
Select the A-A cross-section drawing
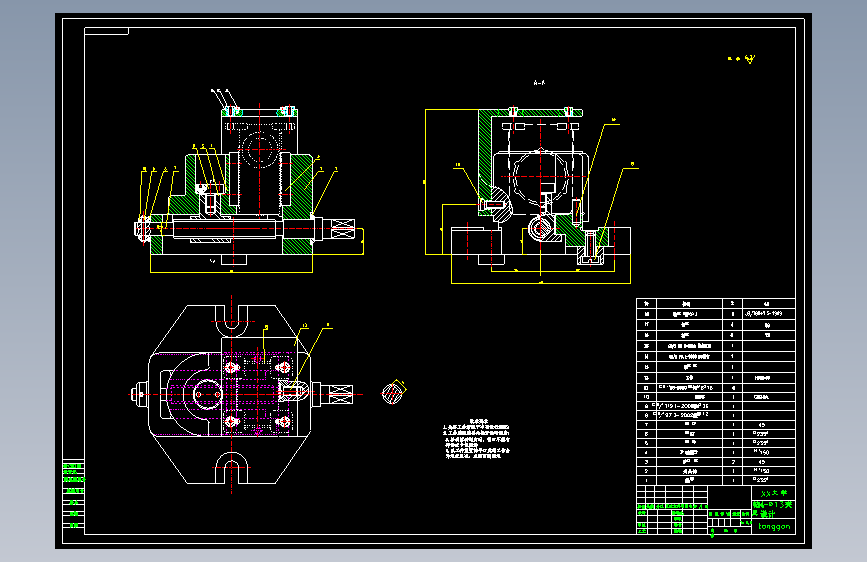coord(531,195)
